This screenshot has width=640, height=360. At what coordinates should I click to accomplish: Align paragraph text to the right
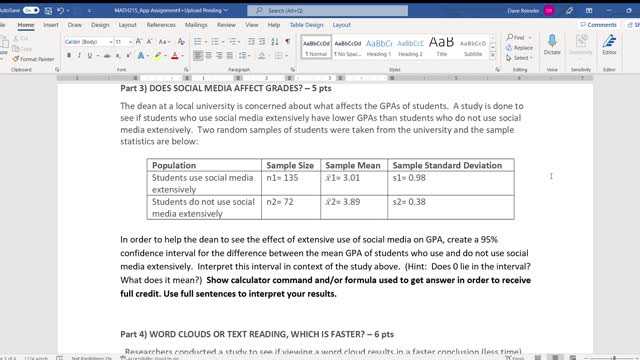pyautogui.click(x=219, y=56)
